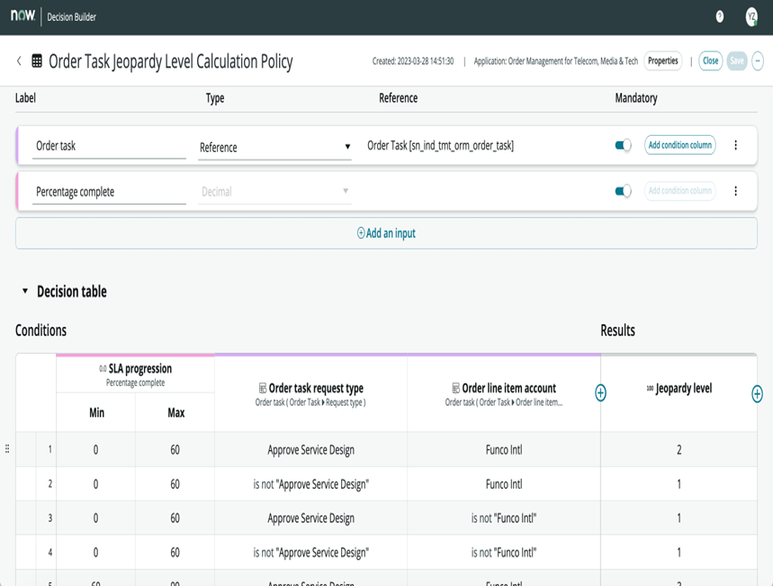Open the Reference type dropdown
Viewport: 773px width, 586px height.
tap(275, 147)
